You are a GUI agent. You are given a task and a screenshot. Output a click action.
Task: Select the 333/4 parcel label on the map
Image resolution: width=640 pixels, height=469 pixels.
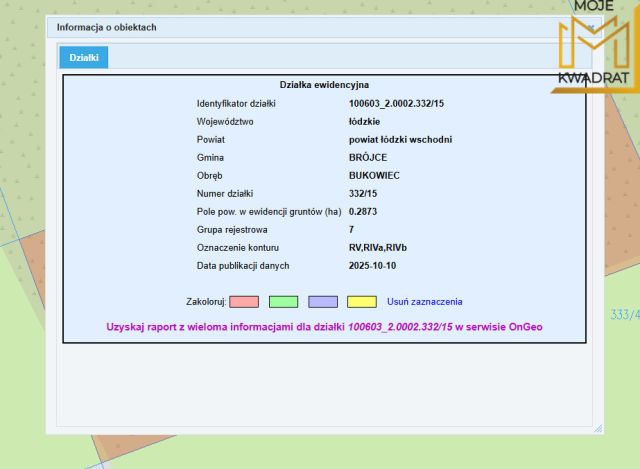625,315
